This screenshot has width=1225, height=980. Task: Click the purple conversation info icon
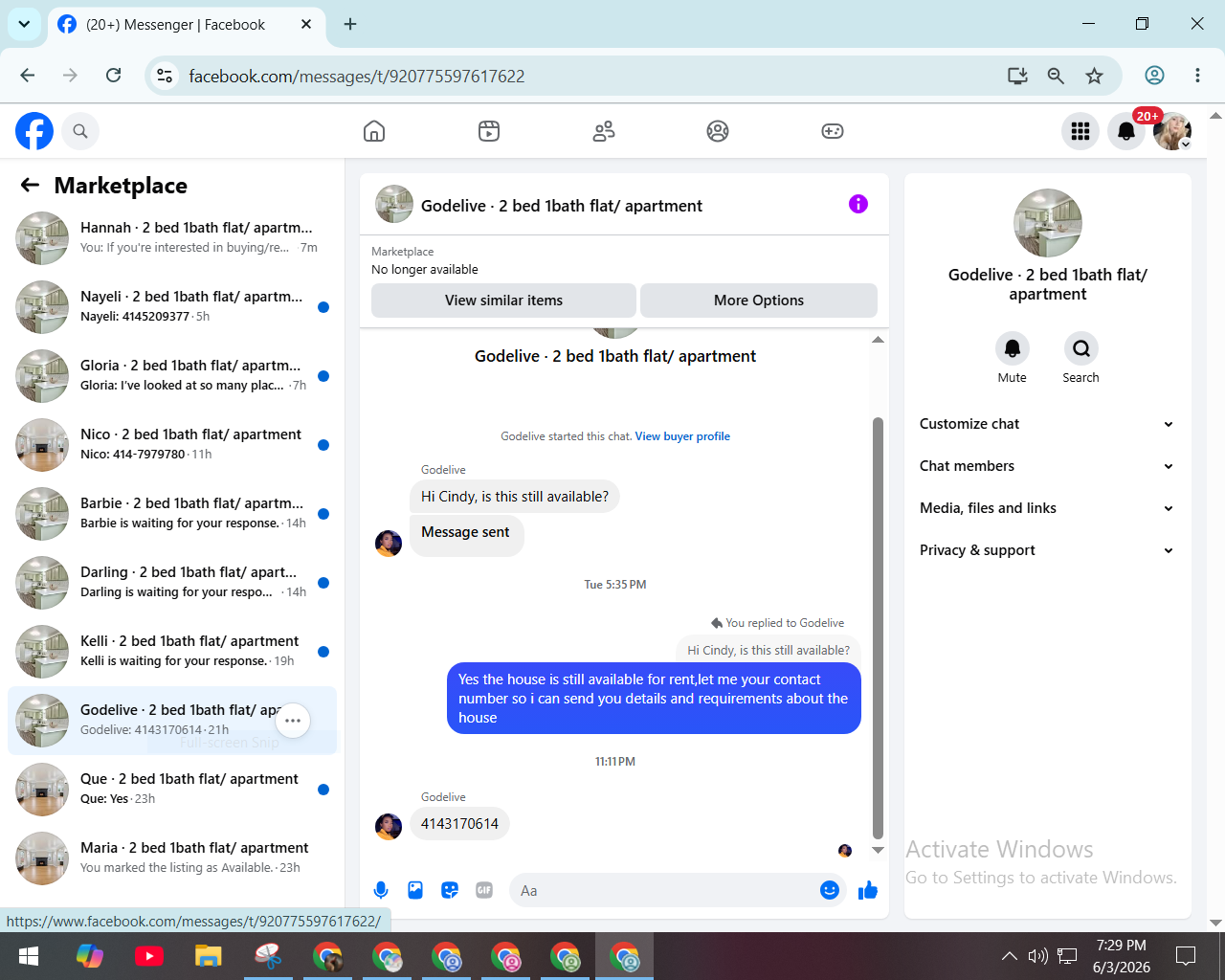click(x=858, y=204)
